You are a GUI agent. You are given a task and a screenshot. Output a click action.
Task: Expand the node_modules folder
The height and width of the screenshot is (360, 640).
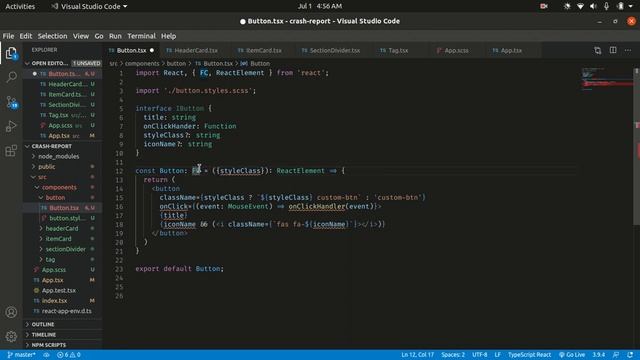coord(62,156)
